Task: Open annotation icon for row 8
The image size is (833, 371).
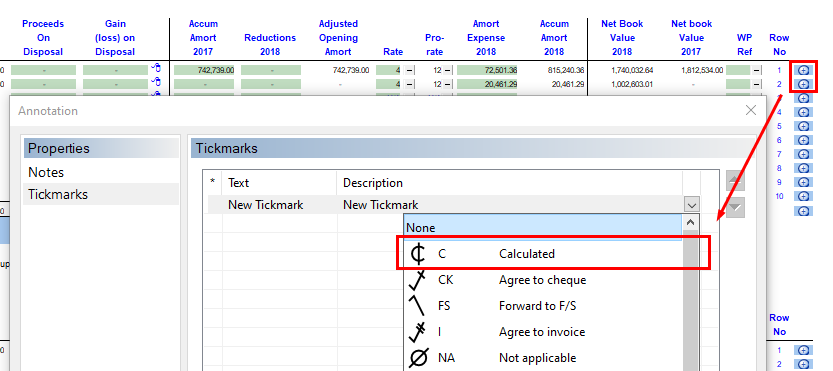Action: (x=803, y=168)
